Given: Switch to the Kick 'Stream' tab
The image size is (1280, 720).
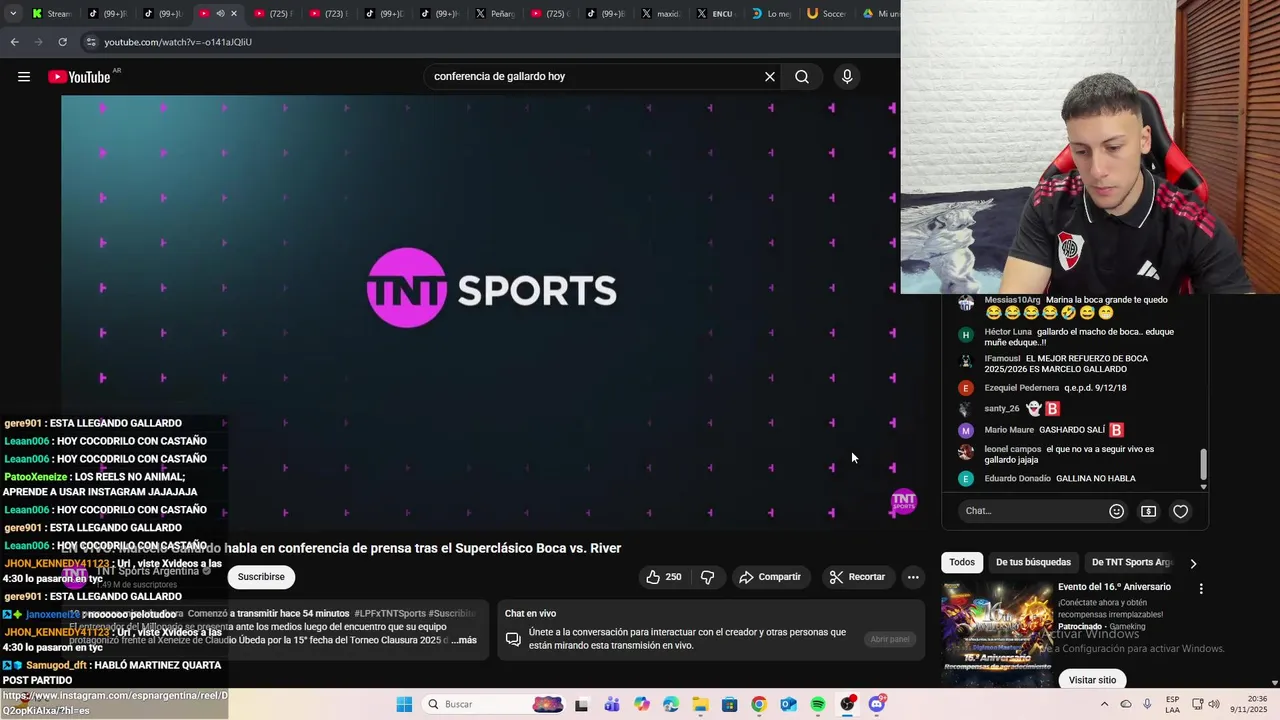Looking at the screenshot, I should (52, 13).
